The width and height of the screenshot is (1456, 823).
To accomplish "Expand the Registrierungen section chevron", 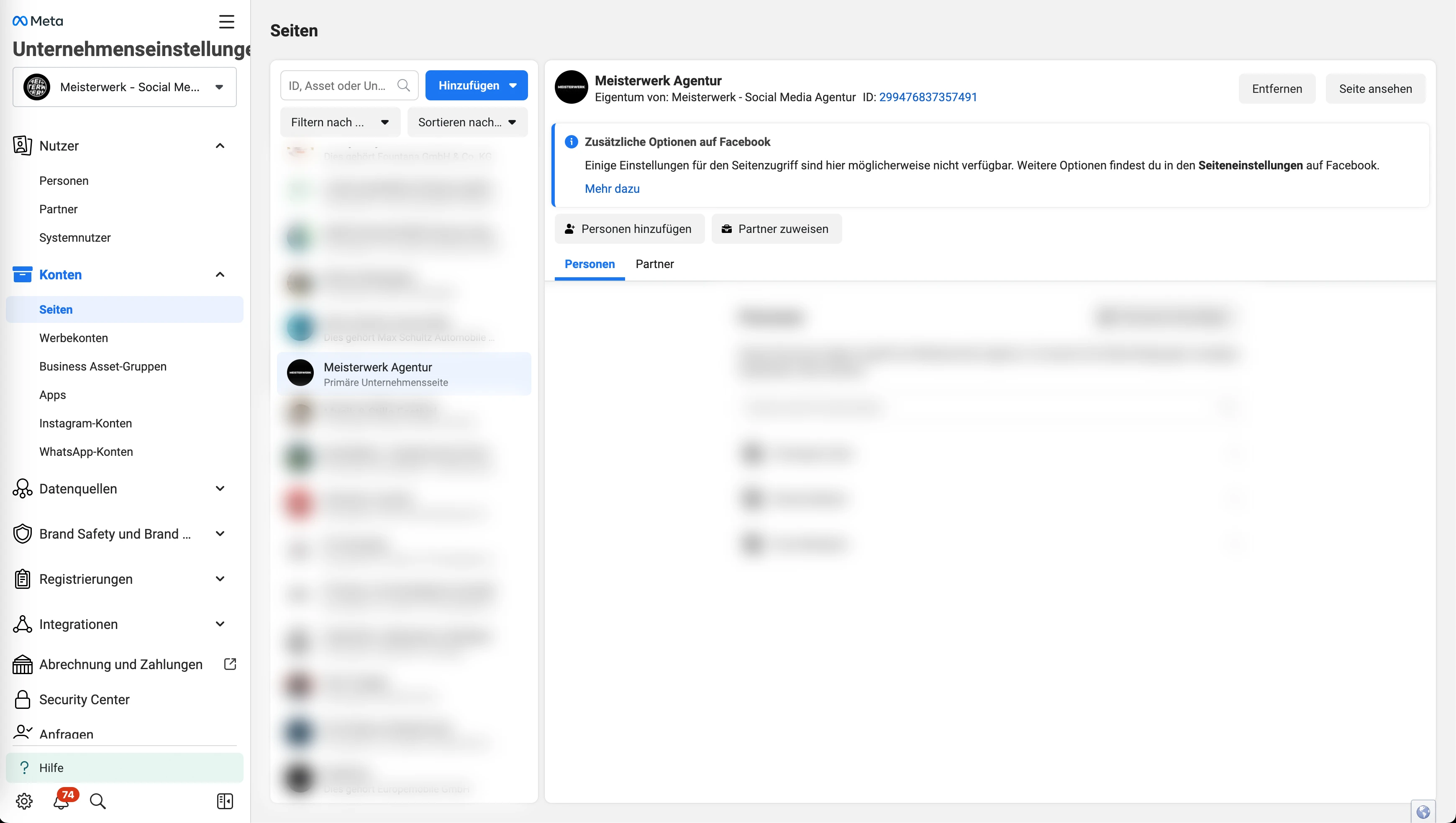I will (x=220, y=579).
